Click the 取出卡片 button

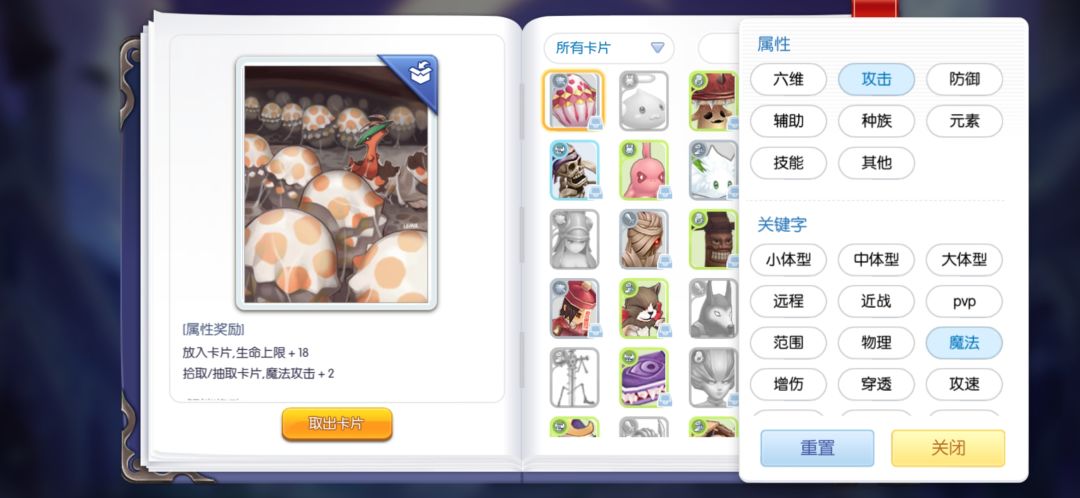click(x=337, y=424)
